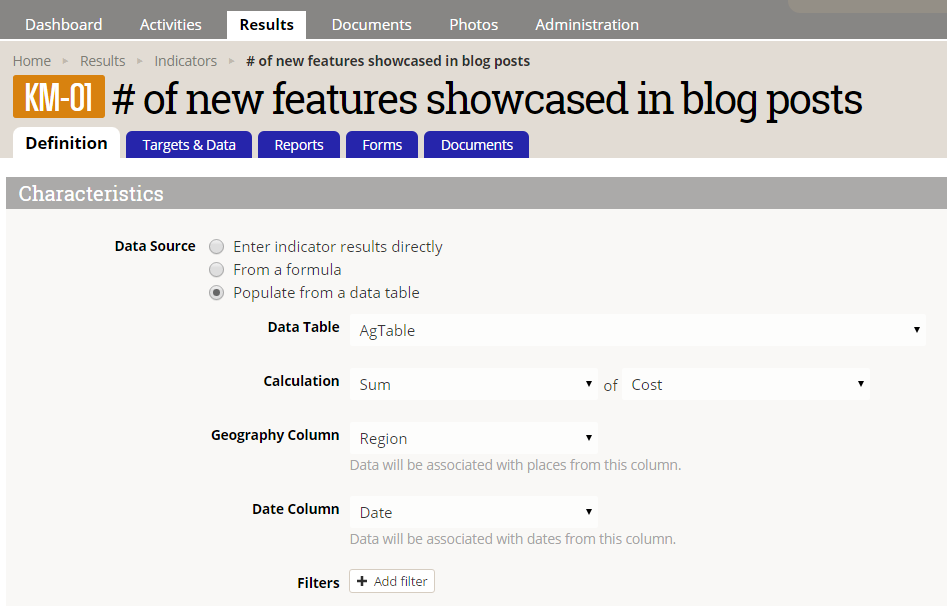Open the Geography Column Region dropdown
This screenshot has width=947, height=606.
(x=474, y=438)
